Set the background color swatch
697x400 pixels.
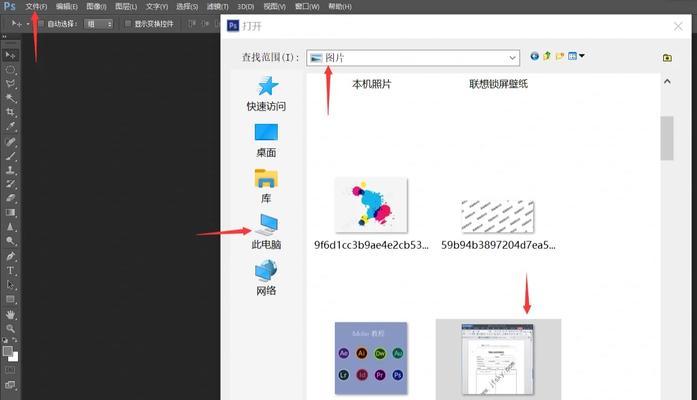(x=15, y=357)
